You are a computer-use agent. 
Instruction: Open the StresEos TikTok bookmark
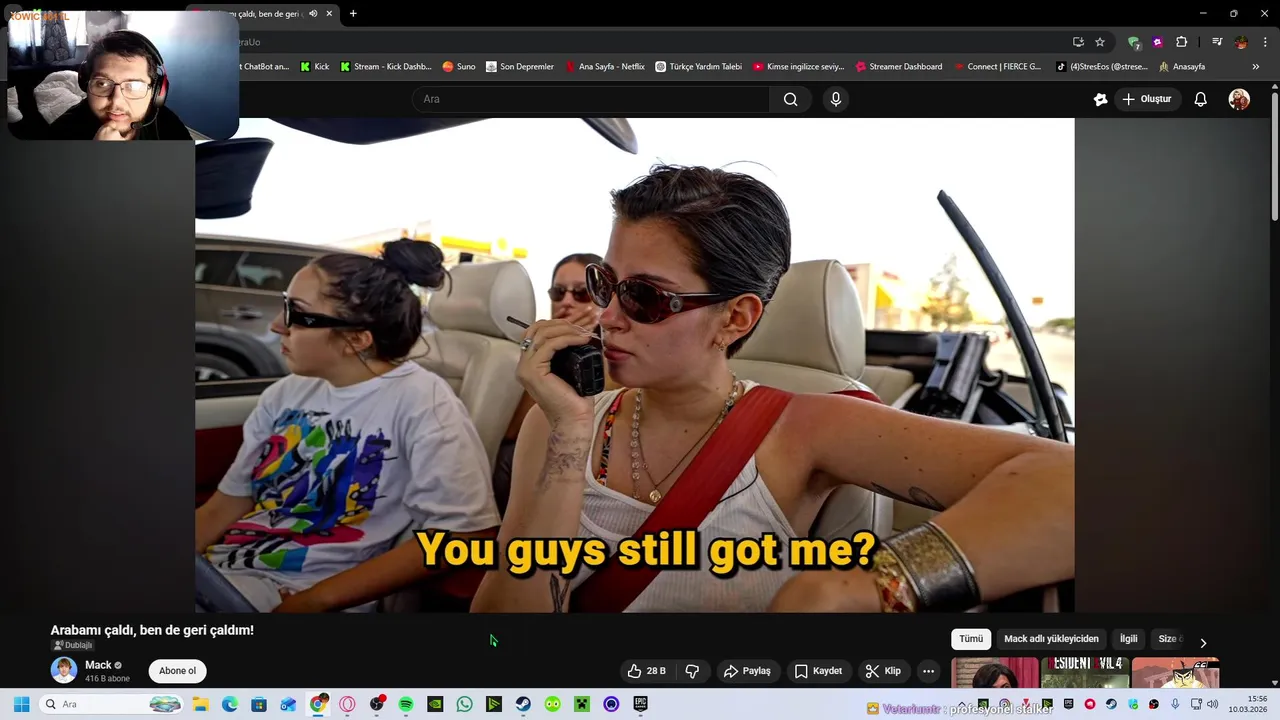pos(1102,67)
